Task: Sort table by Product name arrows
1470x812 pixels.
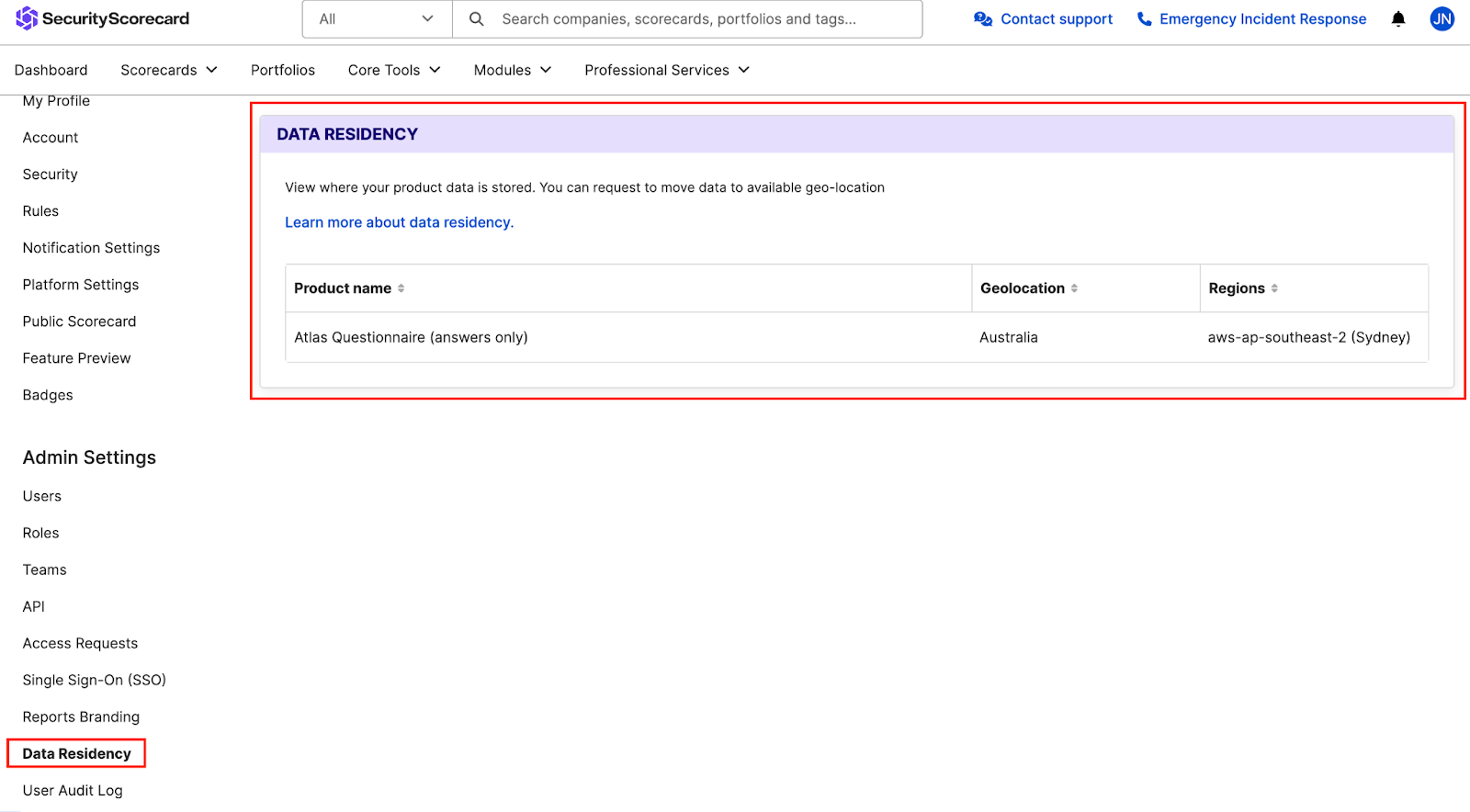Action: click(401, 288)
